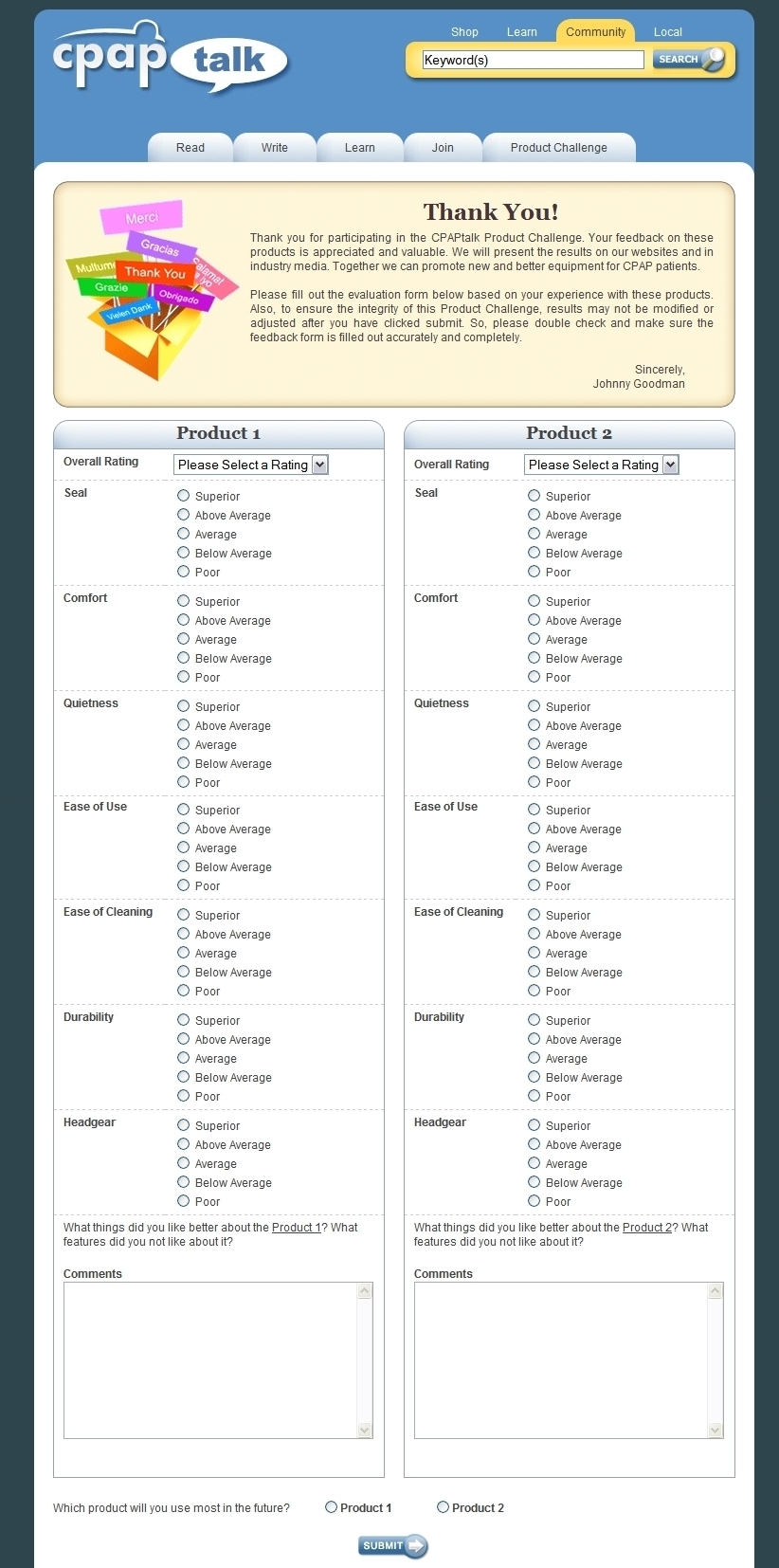Screen dimensions: 779x1568
Task: Switch to the Read tab
Action: [190, 148]
